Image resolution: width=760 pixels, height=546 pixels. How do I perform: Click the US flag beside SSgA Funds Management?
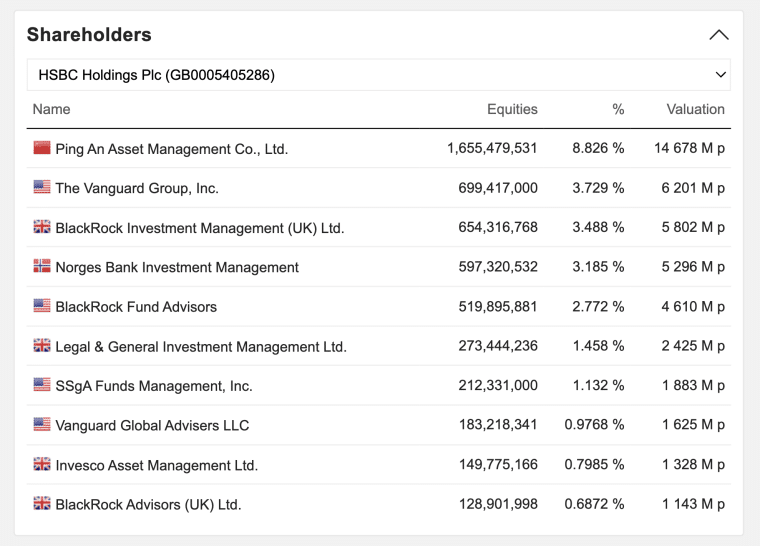click(x=42, y=385)
